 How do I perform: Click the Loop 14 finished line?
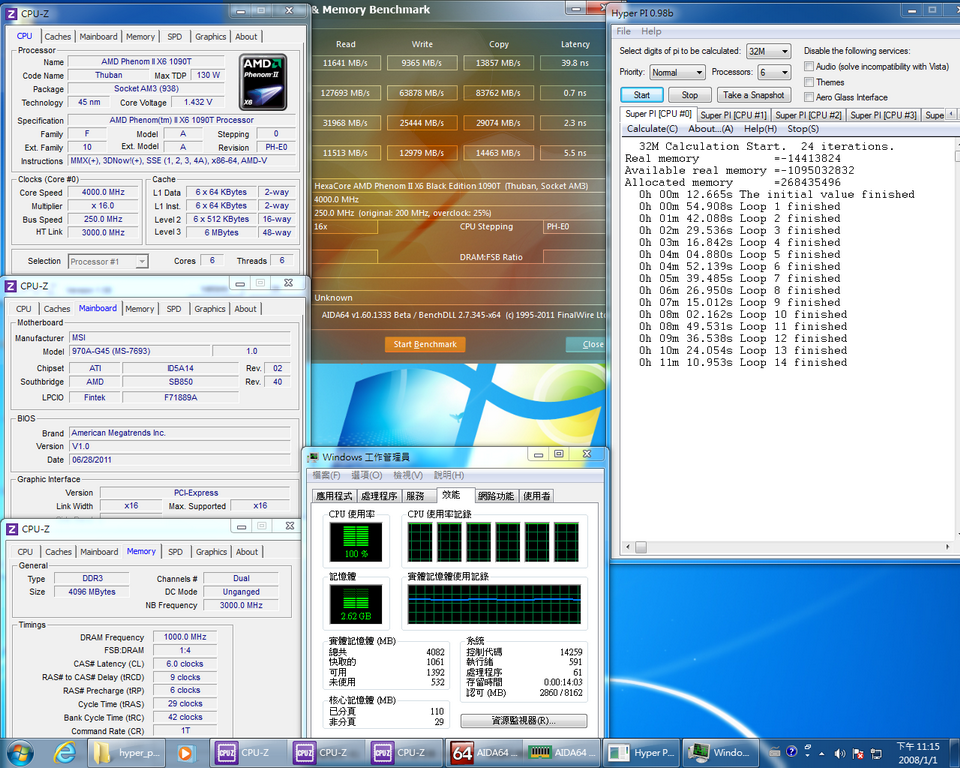pos(743,363)
